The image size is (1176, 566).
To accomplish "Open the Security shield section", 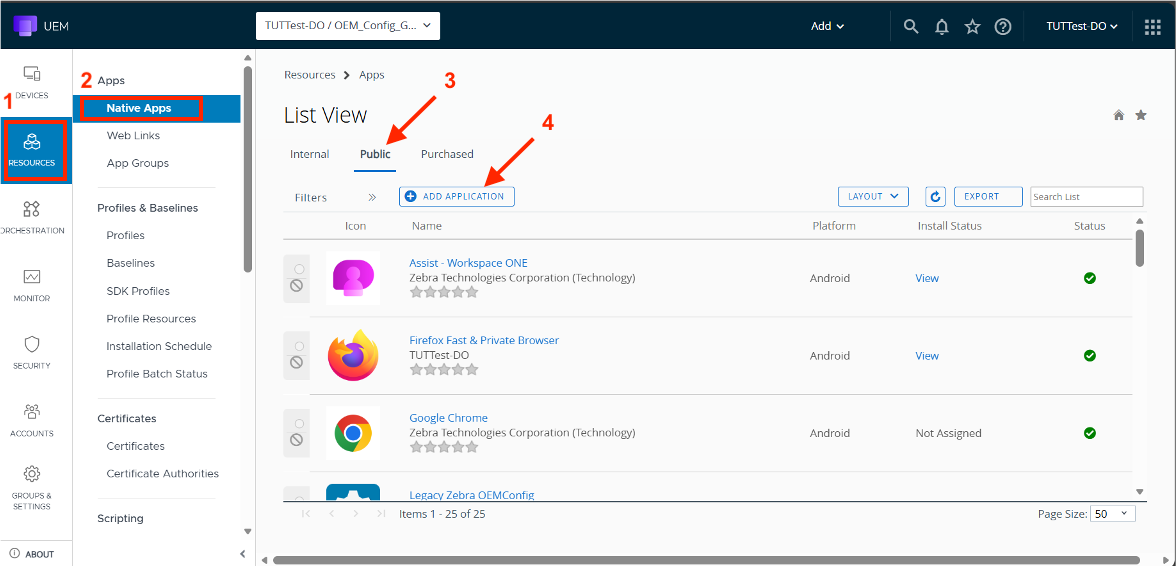I will (31, 351).
